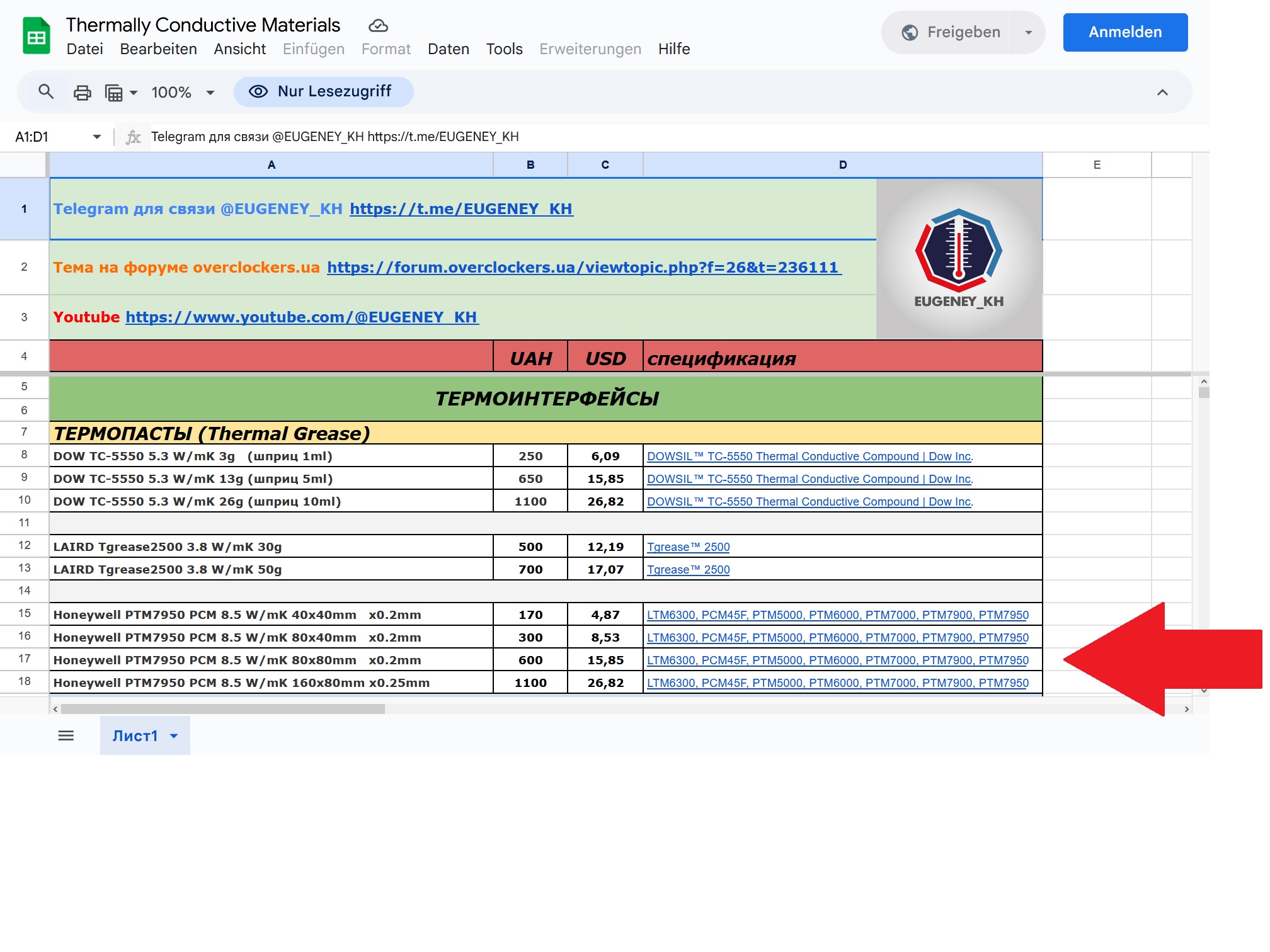
Task: Open the LTM6300 PCM45F link in row 17
Action: pos(838,660)
